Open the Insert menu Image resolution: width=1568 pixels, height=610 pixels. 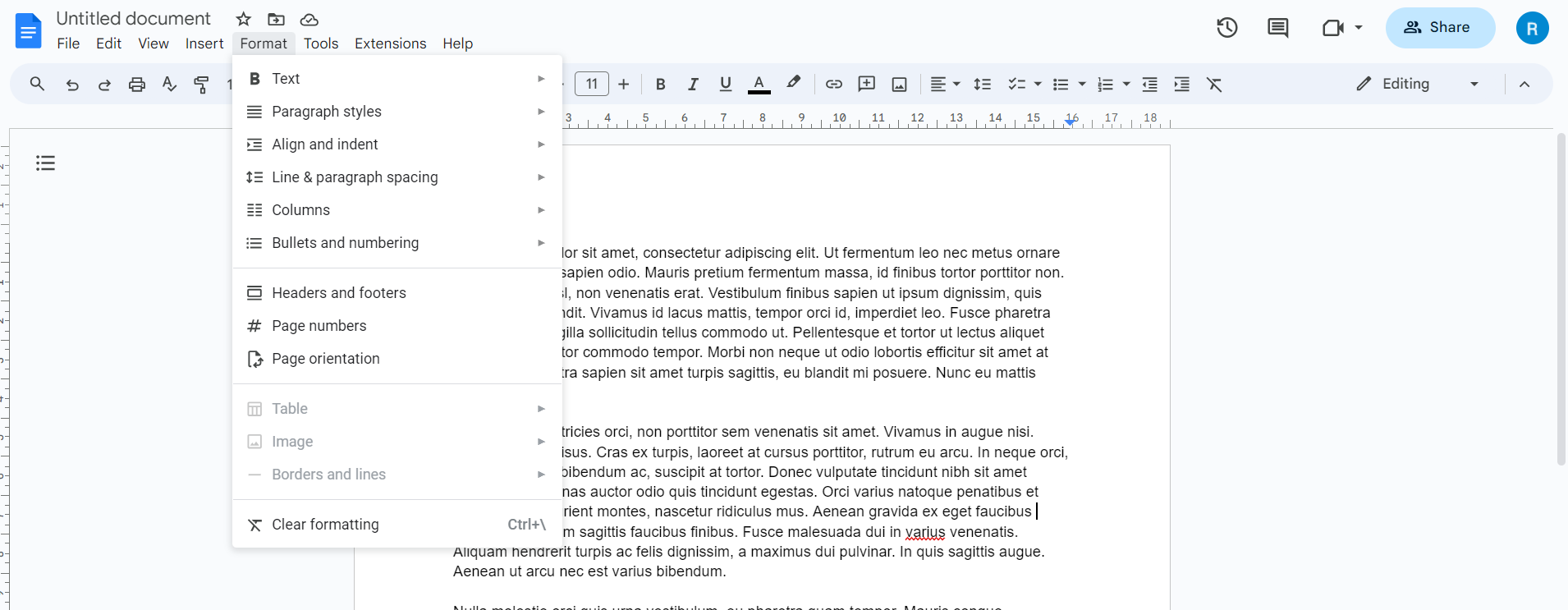tap(204, 44)
